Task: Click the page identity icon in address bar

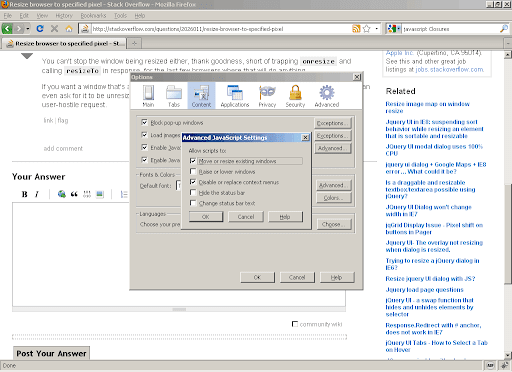Action: pyautogui.click(x=85, y=29)
